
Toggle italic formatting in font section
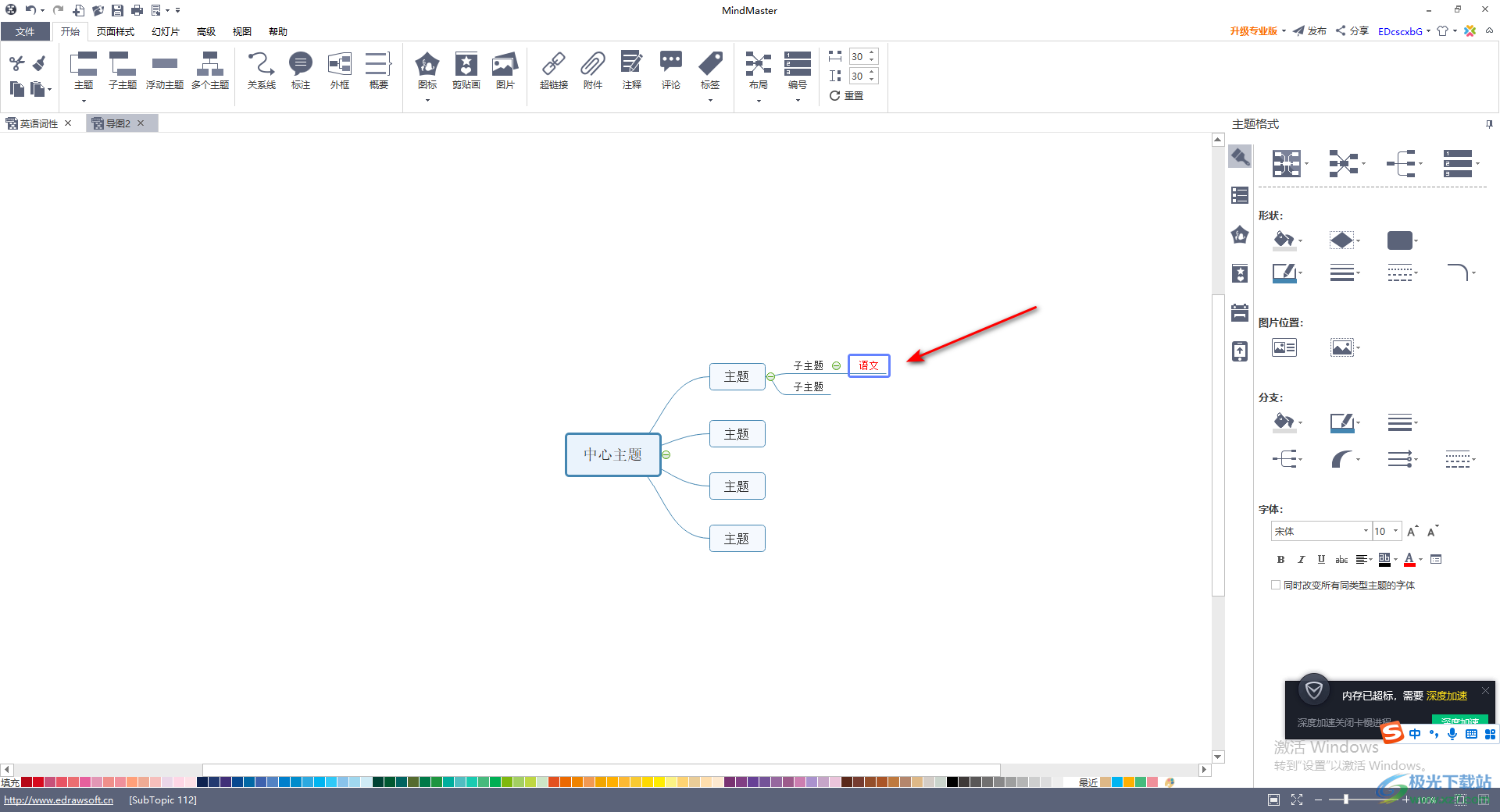tap(1301, 559)
